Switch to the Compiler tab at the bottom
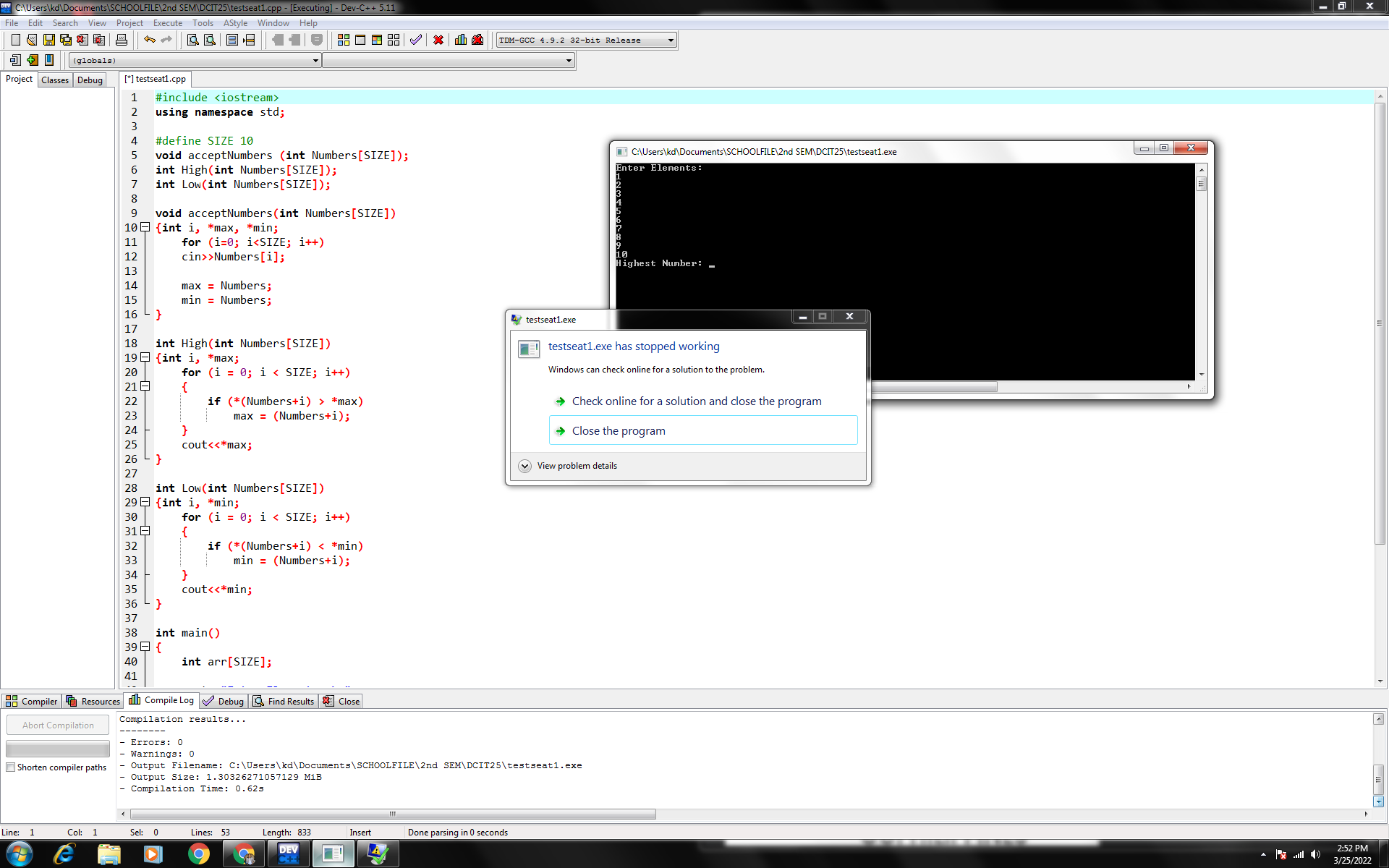The width and height of the screenshot is (1389, 868). 31,701
